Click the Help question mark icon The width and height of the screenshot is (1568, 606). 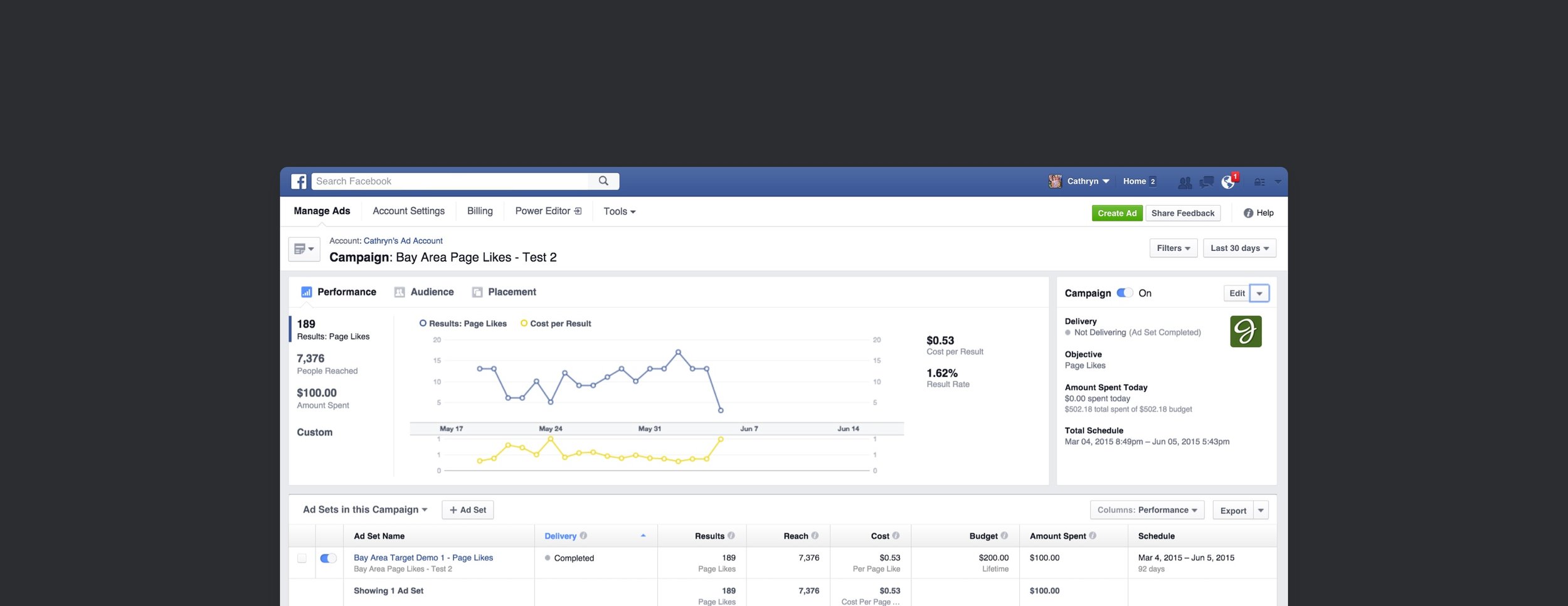[1248, 213]
